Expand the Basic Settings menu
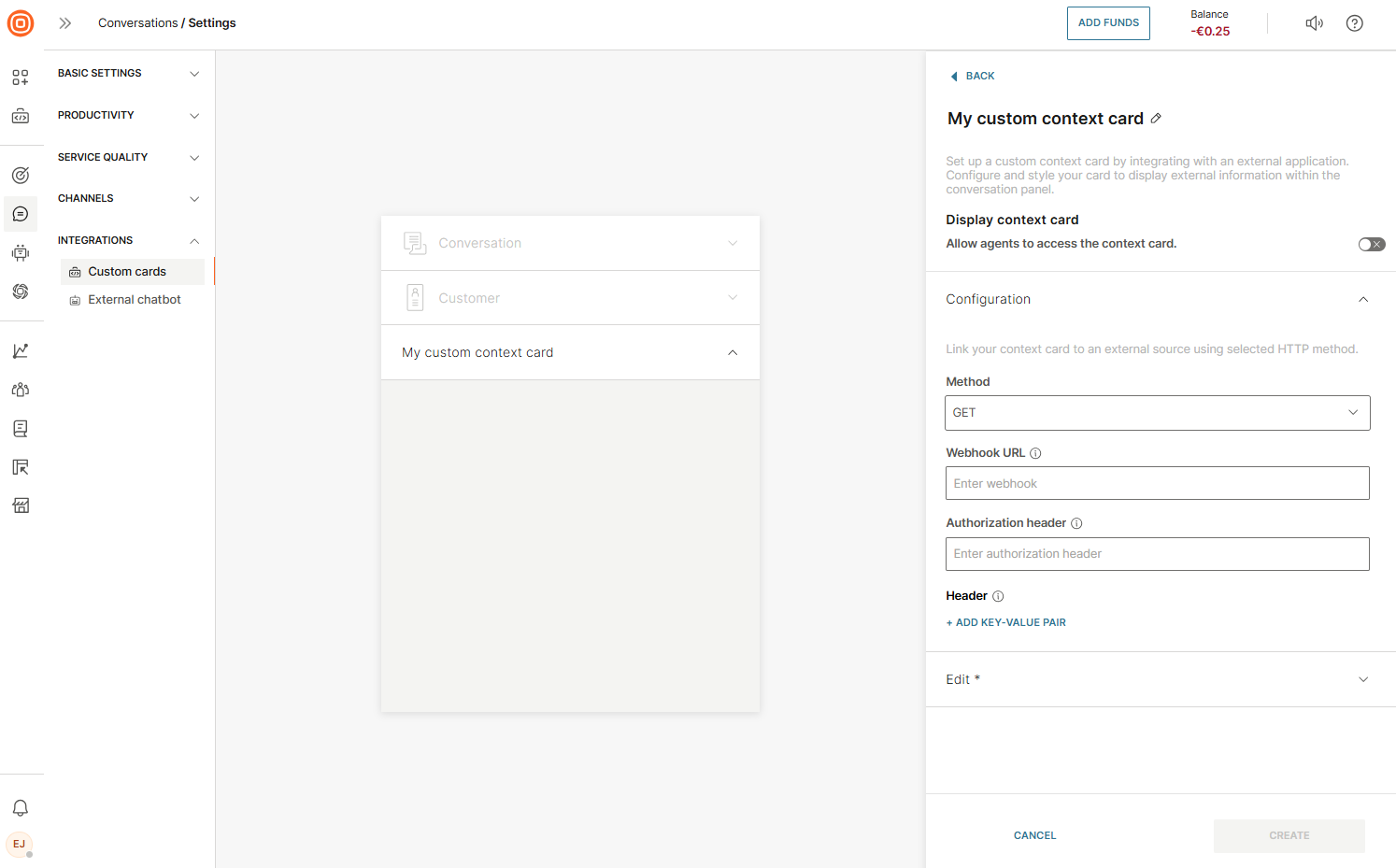Image resolution: width=1396 pixels, height=868 pixels. tap(128, 73)
